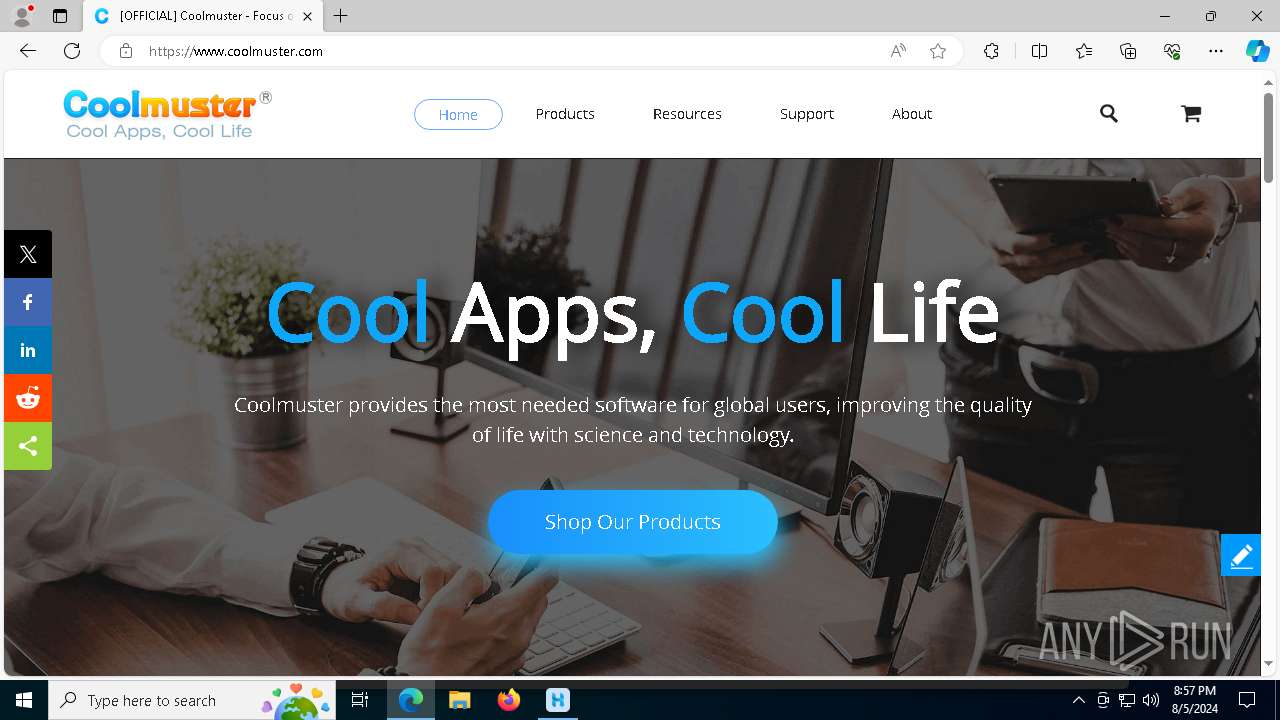Refresh the current page
Viewport: 1280px width, 720px height.
[72, 51]
